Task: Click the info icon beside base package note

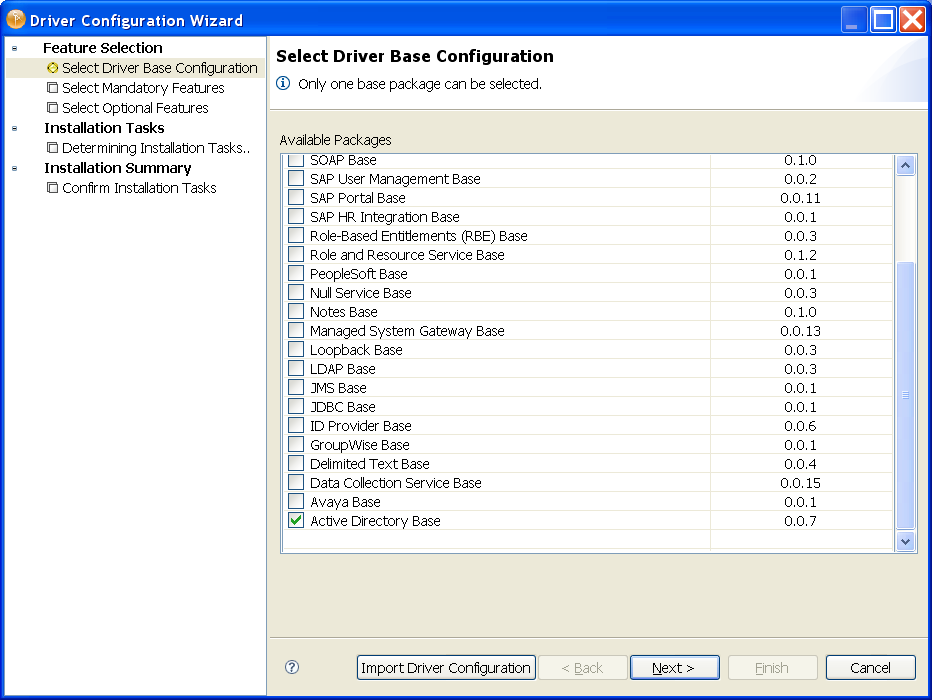Action: coord(284,84)
